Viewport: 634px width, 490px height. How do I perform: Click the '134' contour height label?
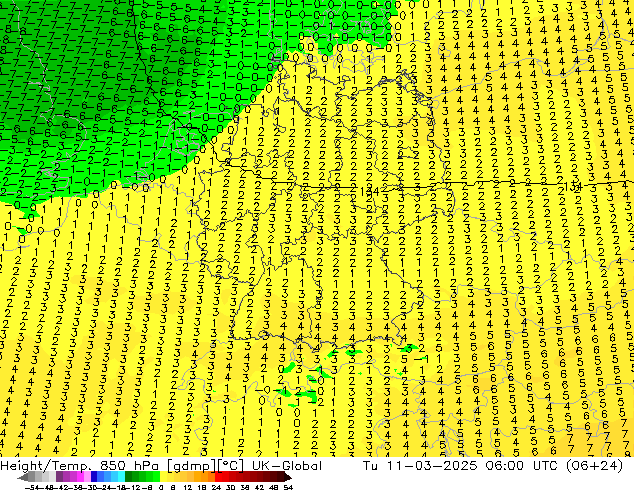[369, 192]
